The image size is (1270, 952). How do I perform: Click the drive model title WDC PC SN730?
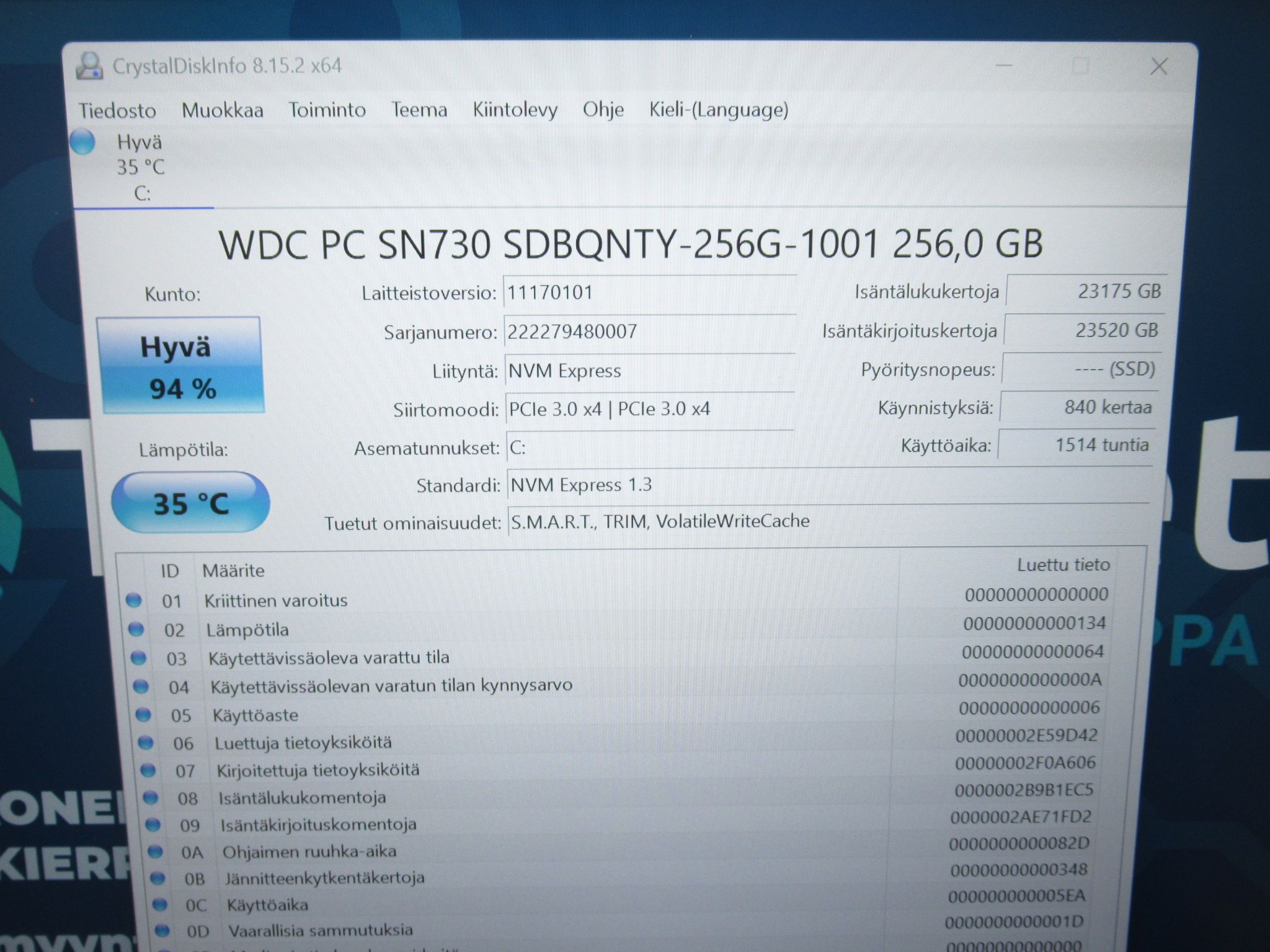click(631, 244)
